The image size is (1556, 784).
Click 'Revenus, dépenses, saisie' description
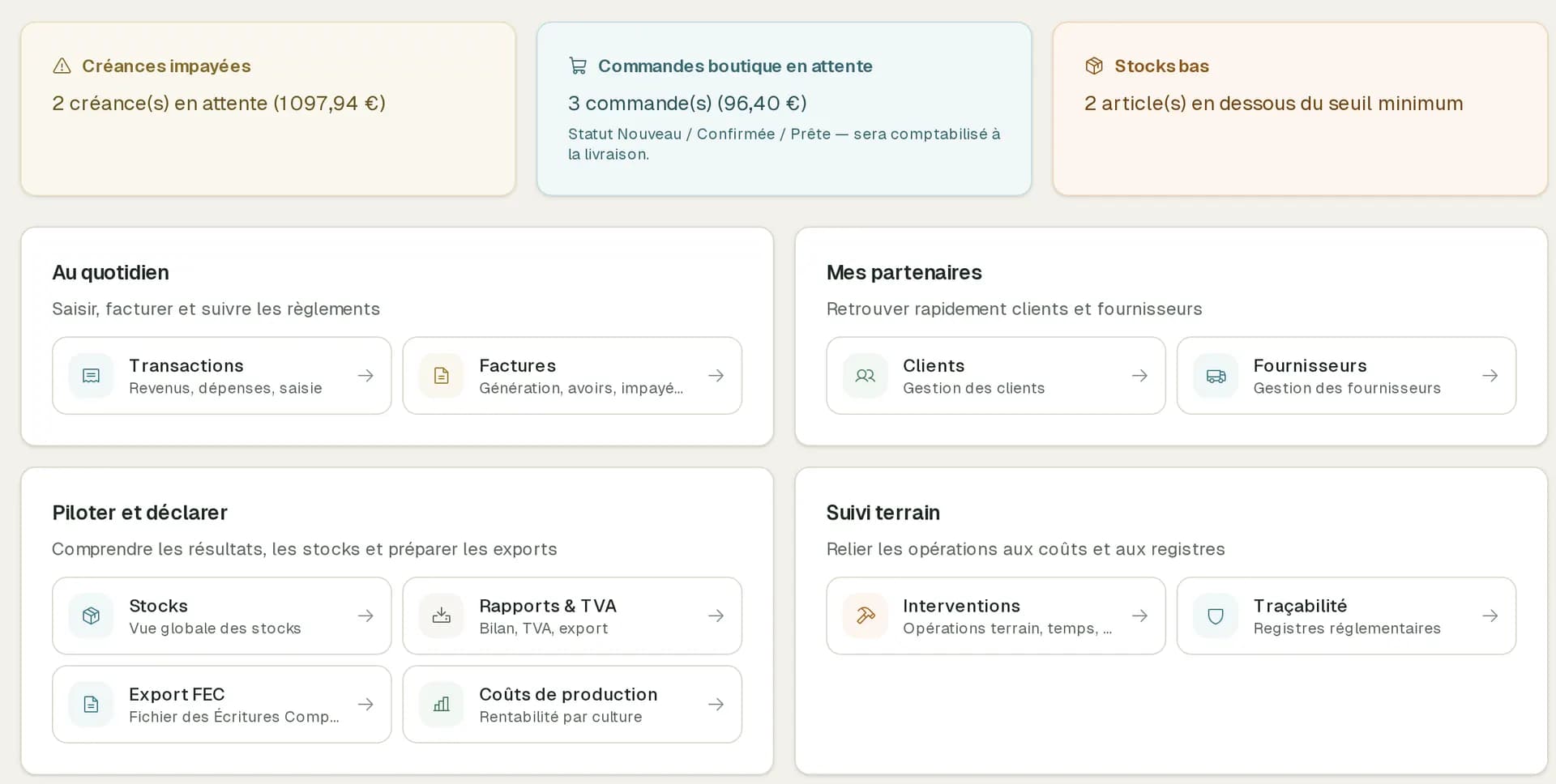coord(225,389)
